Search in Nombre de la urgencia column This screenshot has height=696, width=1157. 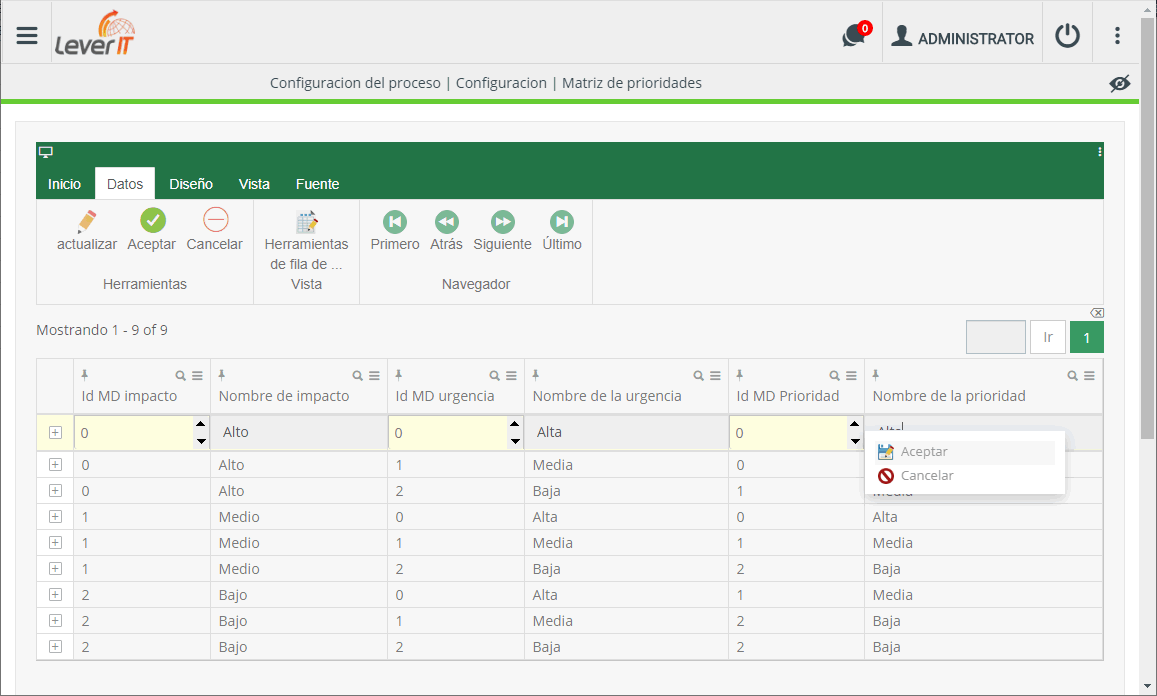pyautogui.click(x=698, y=376)
